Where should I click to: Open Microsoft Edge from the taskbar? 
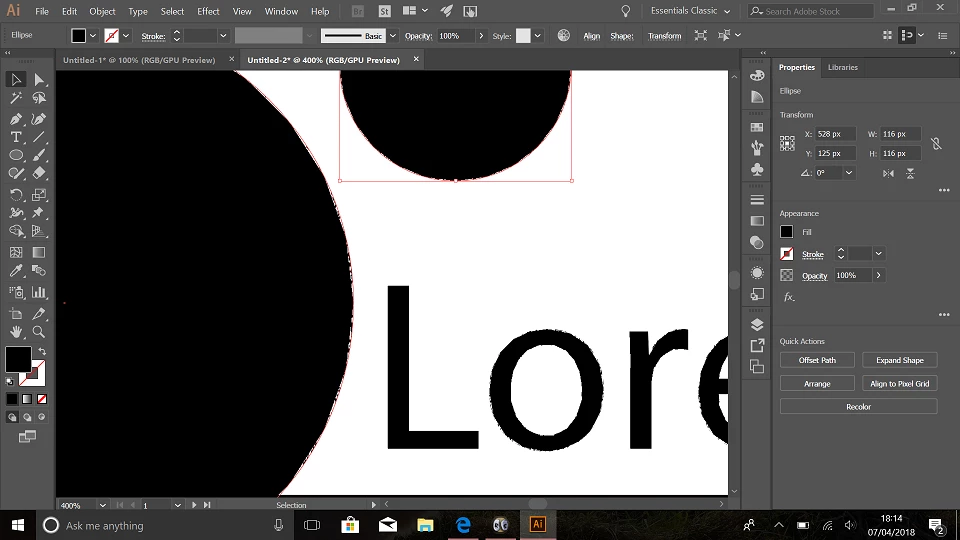(463, 525)
